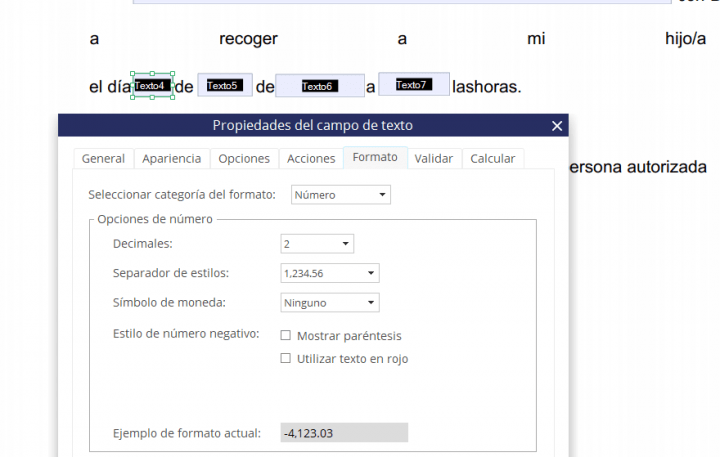This screenshot has width=720, height=457.
Task: Select the Texto4 form field
Action: point(152,85)
